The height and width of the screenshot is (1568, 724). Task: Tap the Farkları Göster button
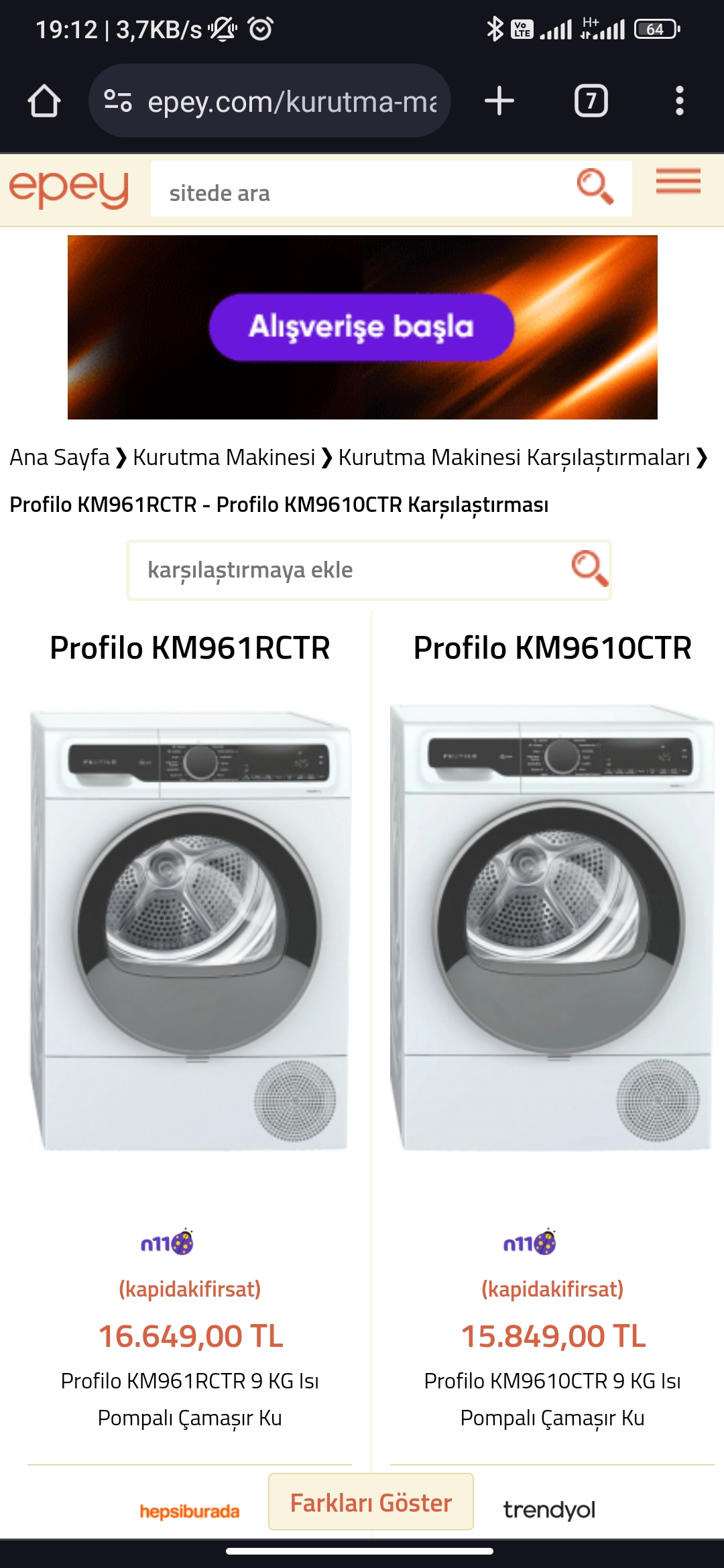click(x=371, y=1502)
